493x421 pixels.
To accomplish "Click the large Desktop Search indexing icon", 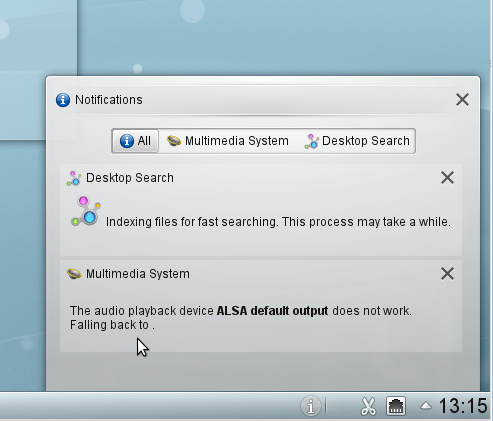I will point(86,211).
